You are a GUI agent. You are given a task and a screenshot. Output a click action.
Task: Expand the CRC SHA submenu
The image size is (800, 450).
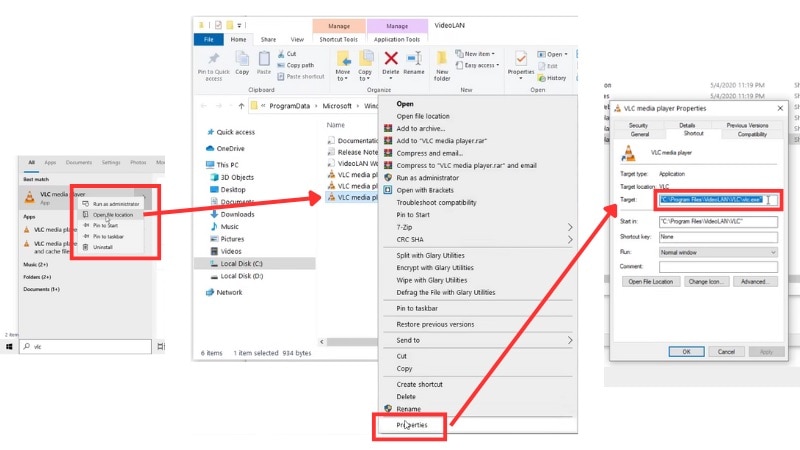tap(479, 240)
